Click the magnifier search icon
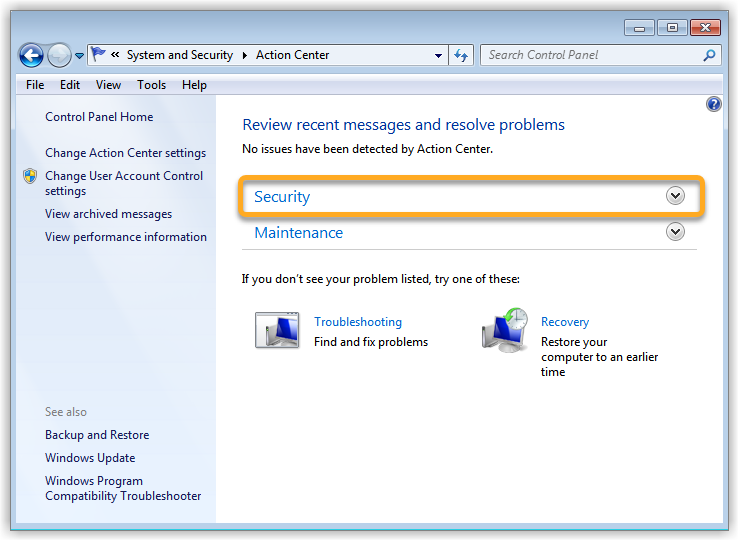Image resolution: width=739 pixels, height=541 pixels. pyautogui.click(x=709, y=55)
